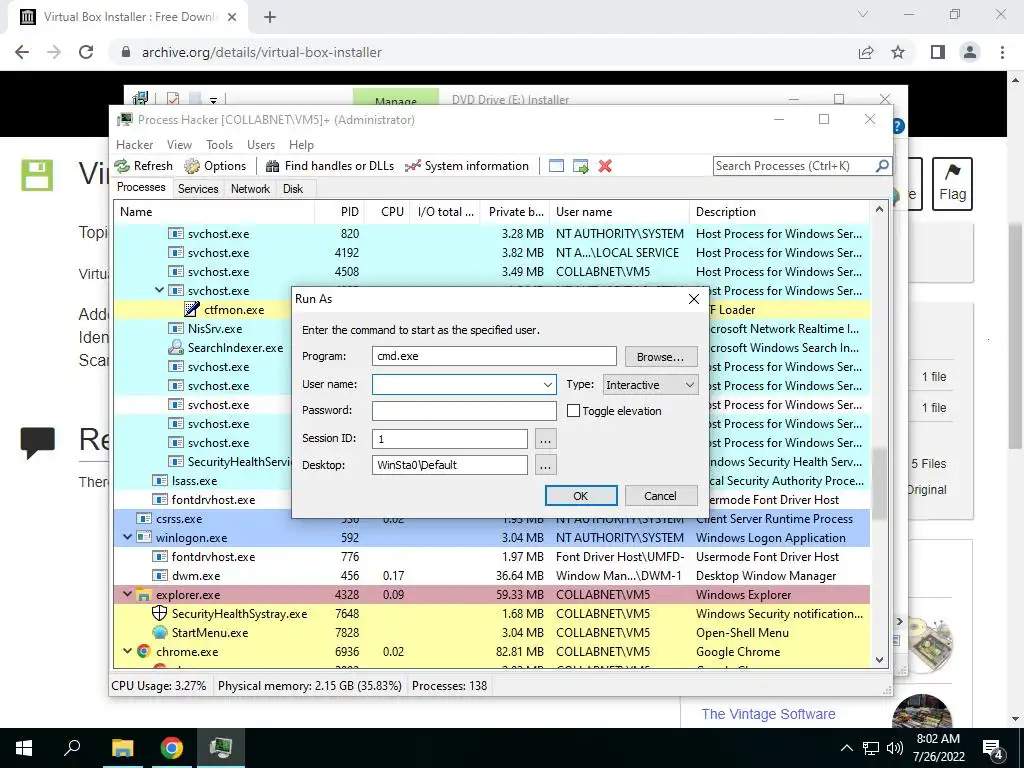1024x768 pixels.
Task: Show hidden system tray icons
Action: point(846,748)
